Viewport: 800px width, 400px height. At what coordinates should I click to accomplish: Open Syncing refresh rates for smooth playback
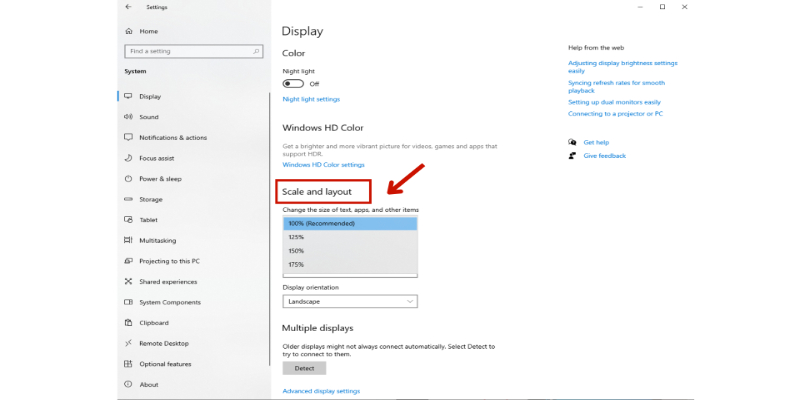pos(617,86)
